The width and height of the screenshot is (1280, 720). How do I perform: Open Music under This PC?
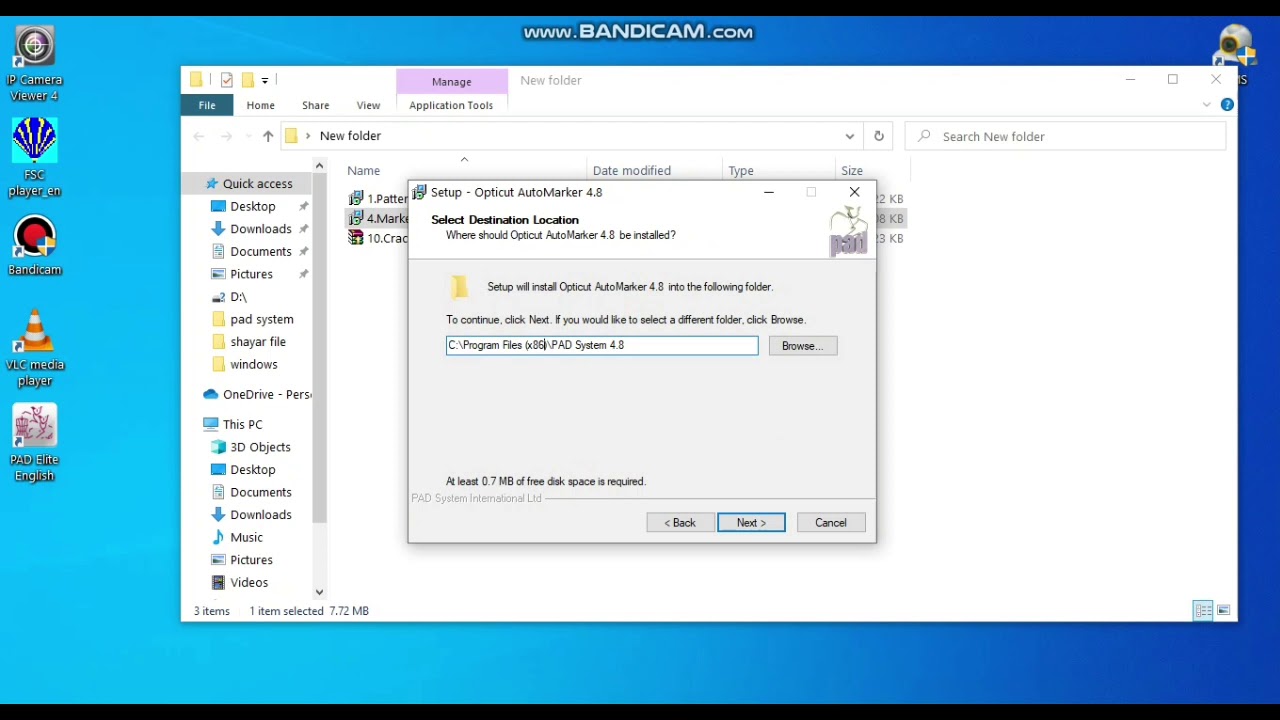tap(246, 537)
